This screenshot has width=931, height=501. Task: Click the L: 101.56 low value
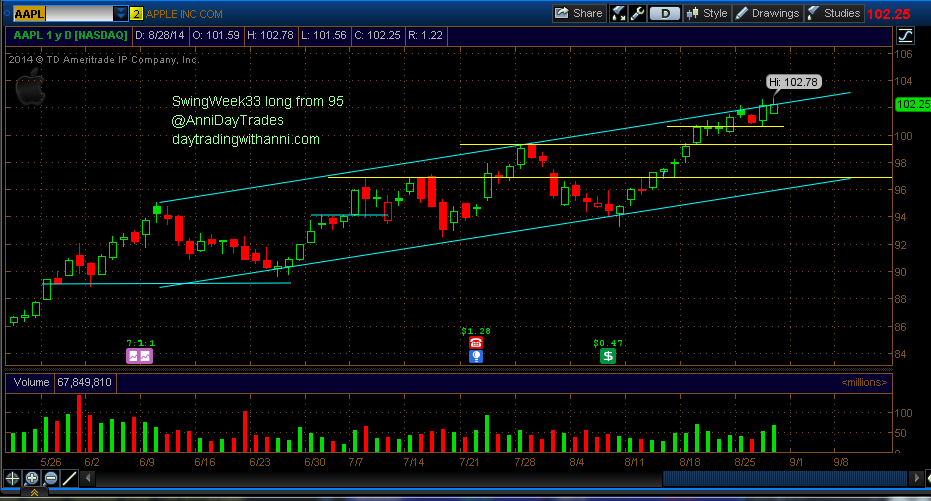coord(324,36)
